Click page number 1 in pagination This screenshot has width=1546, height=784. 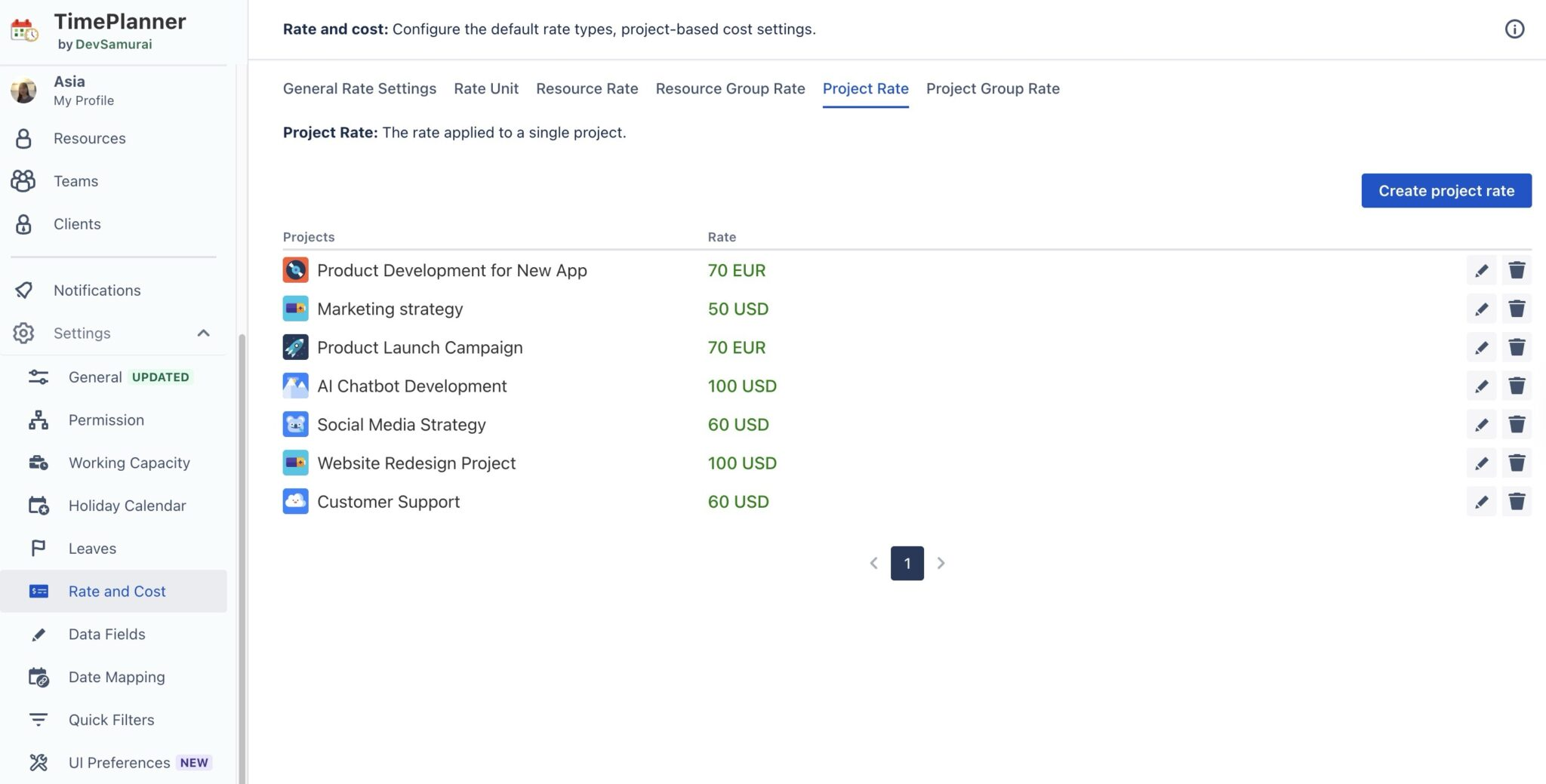[x=907, y=563]
